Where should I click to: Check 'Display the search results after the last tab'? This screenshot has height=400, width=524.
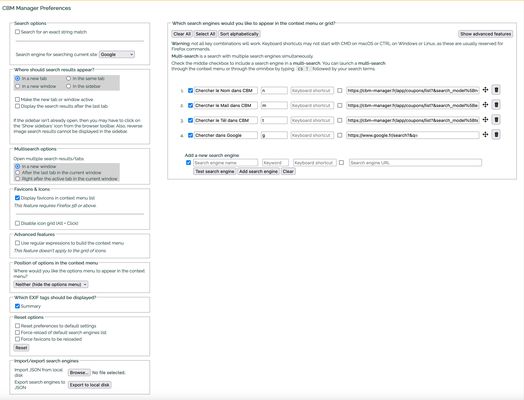pos(17,106)
